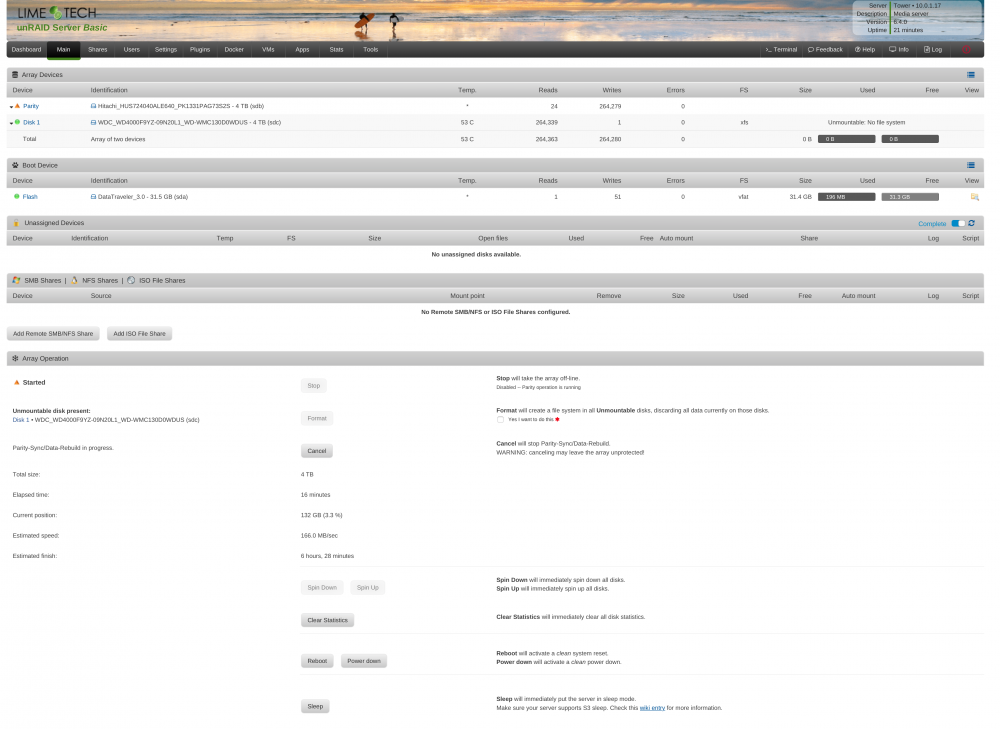Click the Boot Device paw icon
Viewport: 1000px width, 729px height.
15,165
